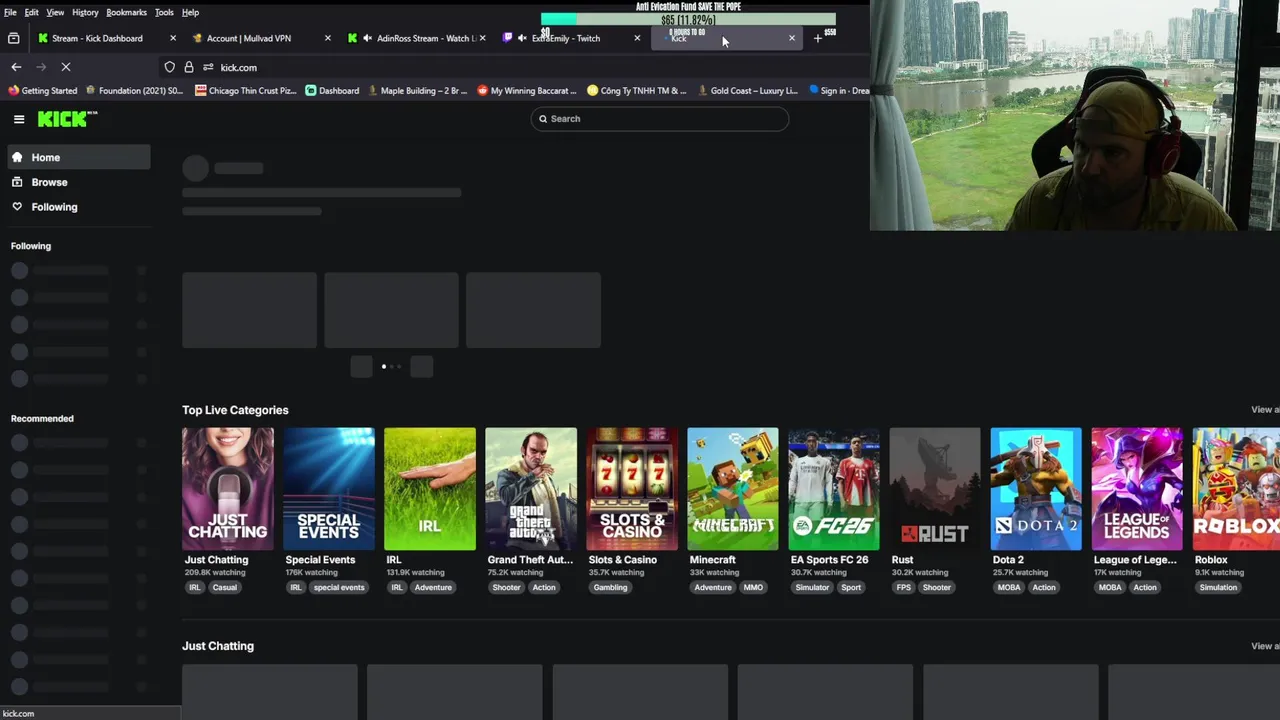Open the Tools menu

point(164,12)
